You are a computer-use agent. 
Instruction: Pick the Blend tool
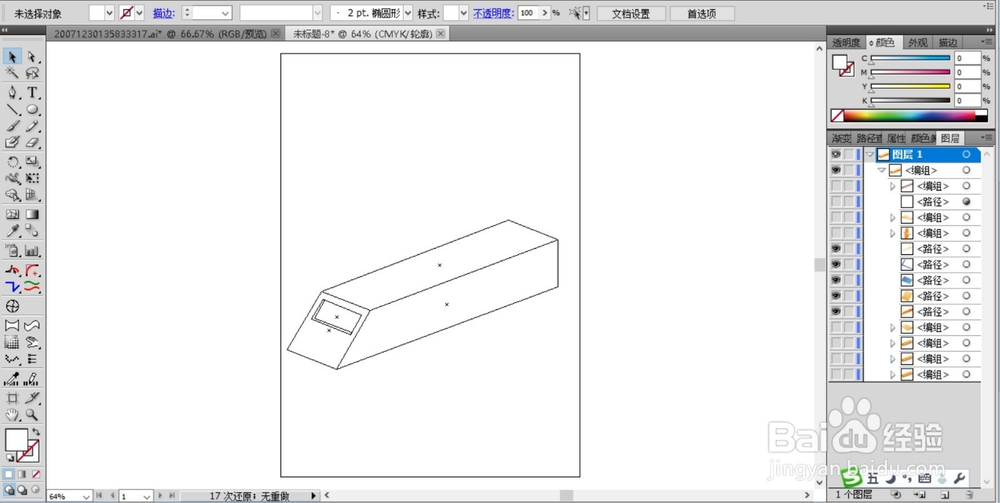coord(32,231)
